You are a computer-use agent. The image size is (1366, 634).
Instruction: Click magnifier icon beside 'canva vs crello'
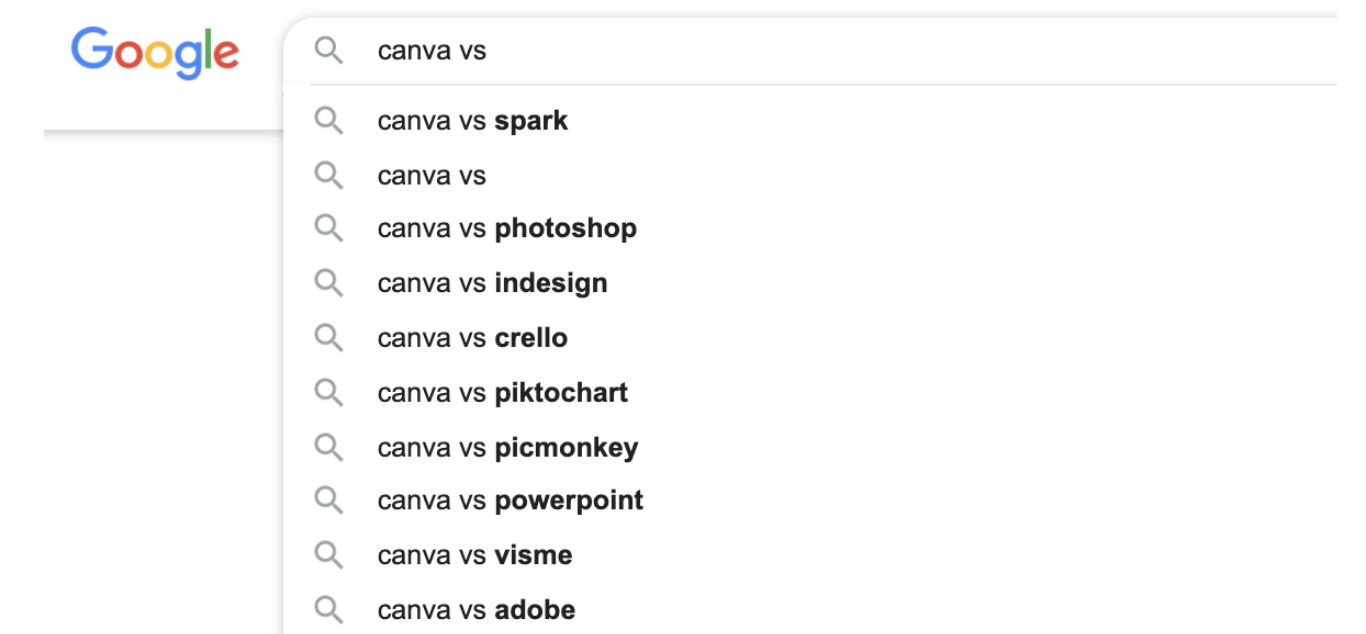[x=329, y=338]
